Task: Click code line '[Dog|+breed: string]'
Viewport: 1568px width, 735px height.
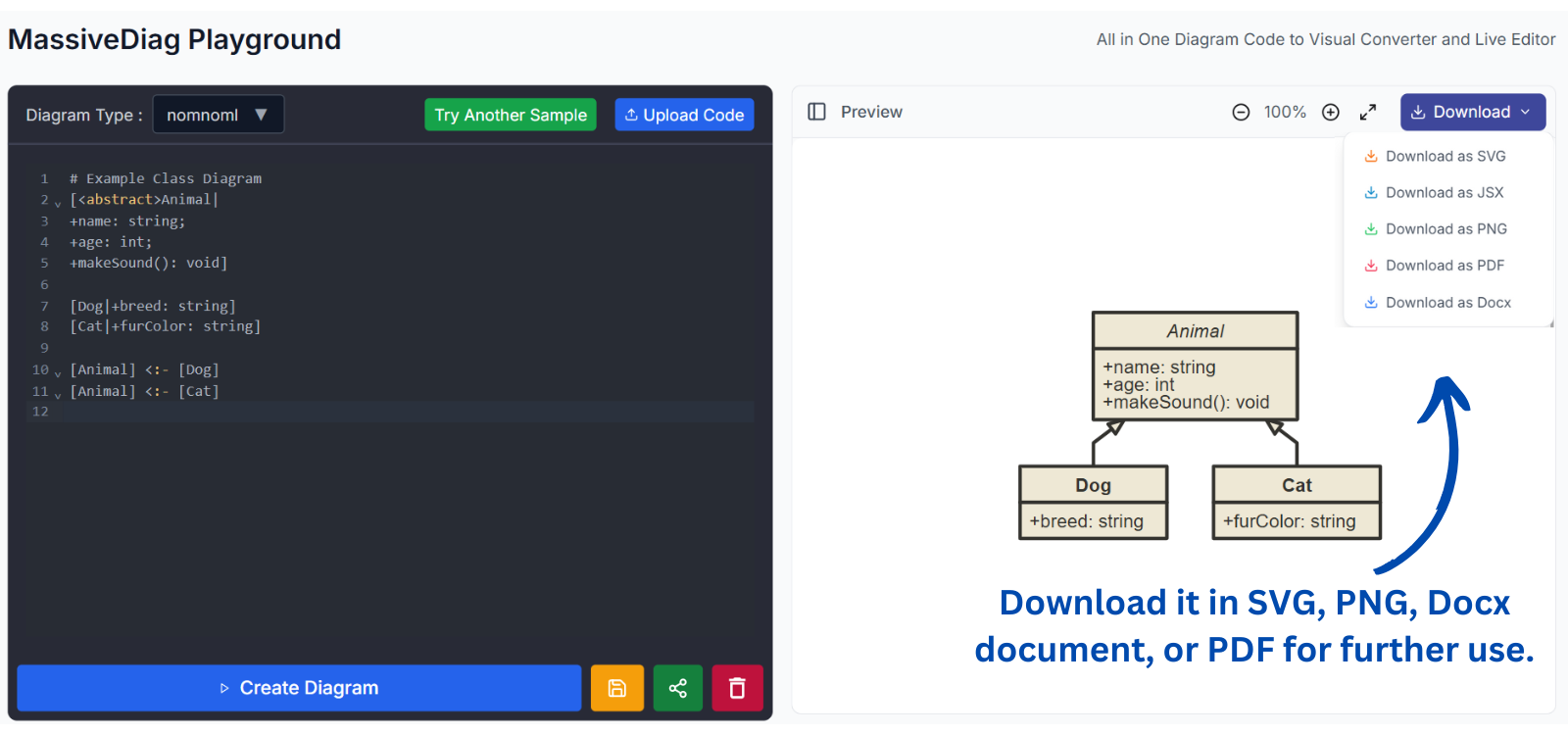Action: tap(153, 306)
